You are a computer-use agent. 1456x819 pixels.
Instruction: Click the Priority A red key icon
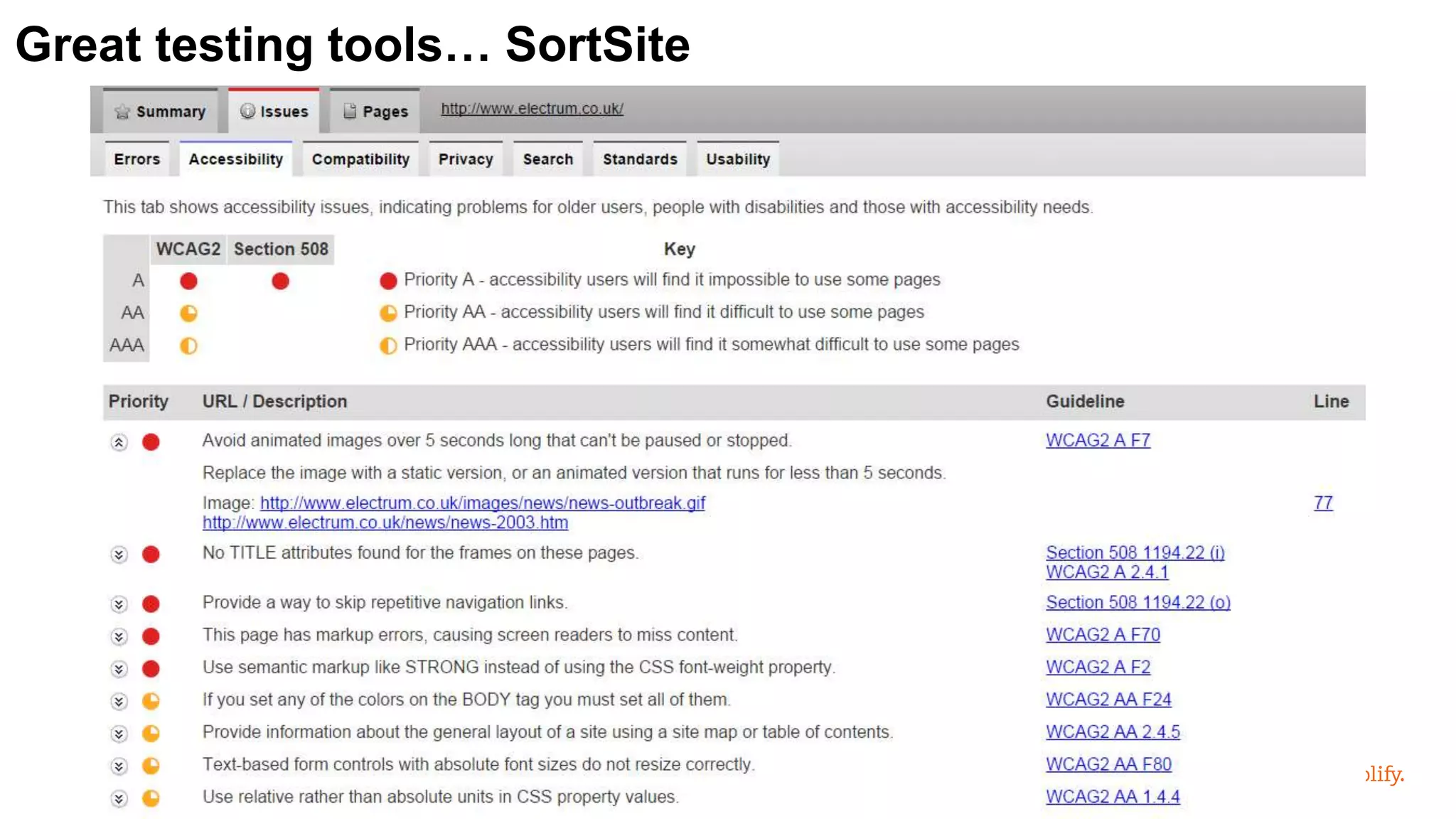[x=388, y=281]
